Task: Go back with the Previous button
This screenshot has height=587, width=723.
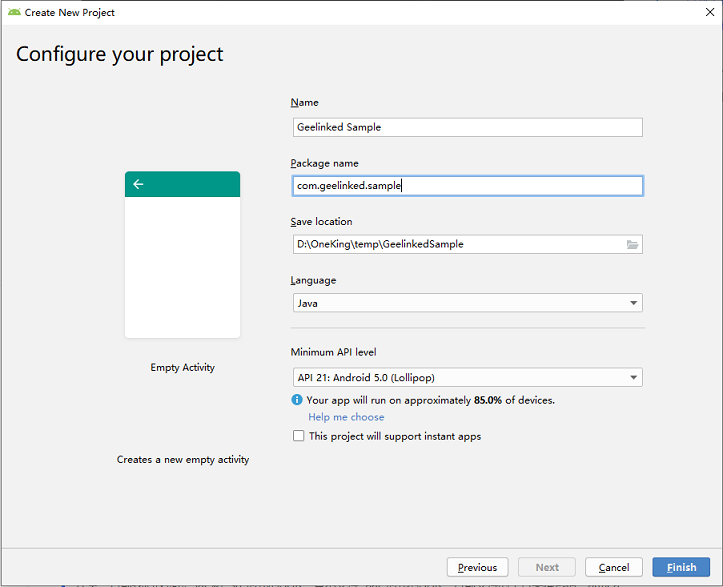Action: click(x=477, y=567)
